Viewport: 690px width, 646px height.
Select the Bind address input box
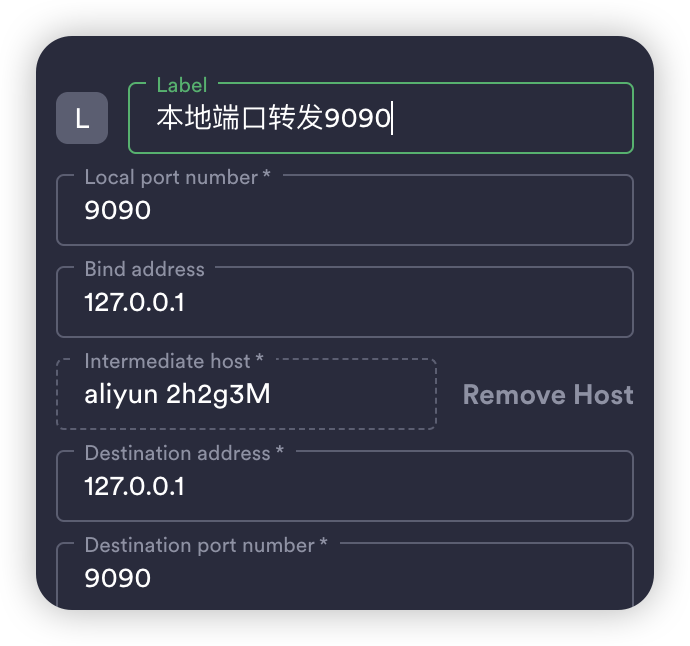coord(345,302)
